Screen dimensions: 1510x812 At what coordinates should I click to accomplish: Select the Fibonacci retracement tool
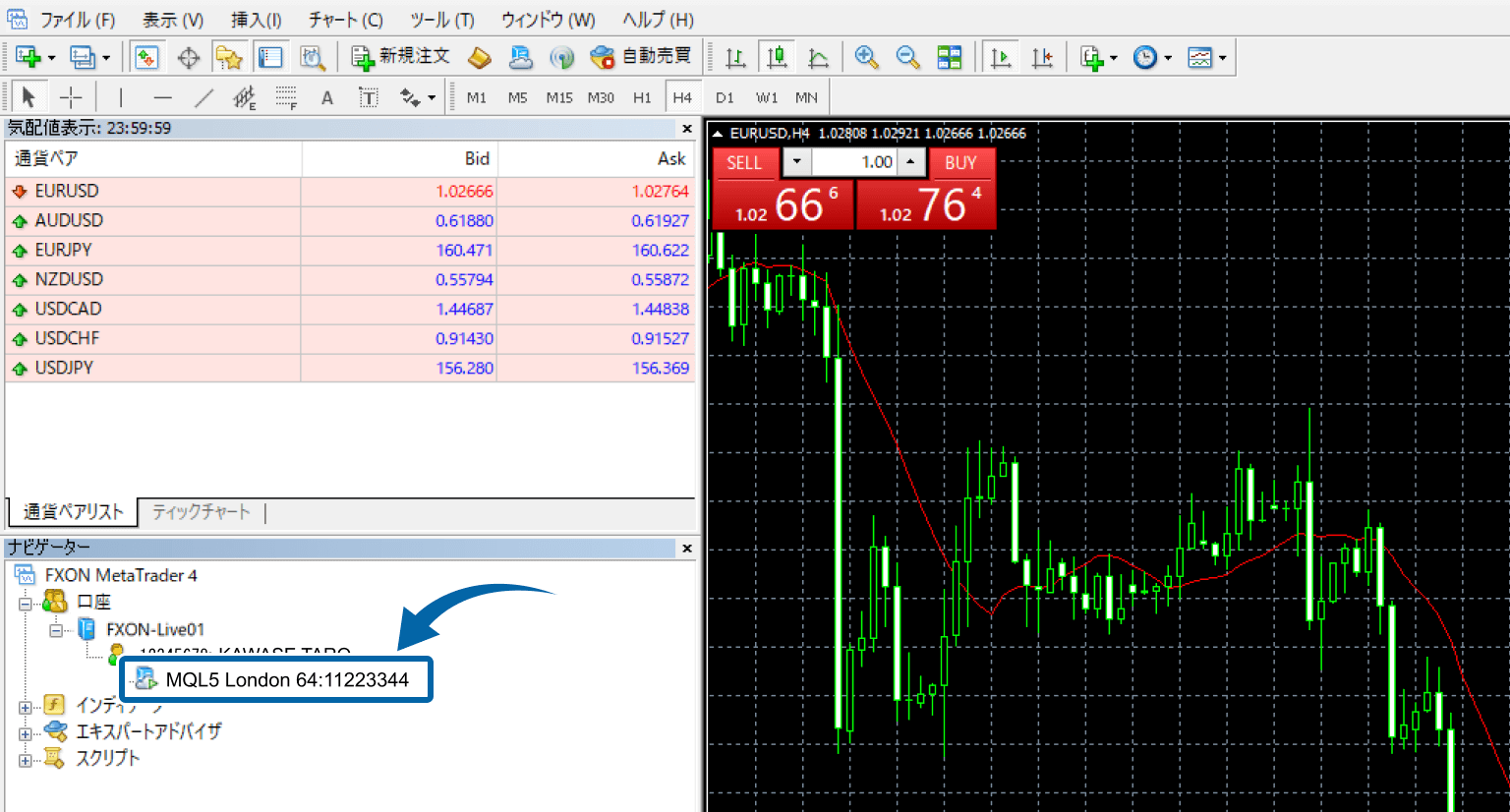tap(286, 97)
